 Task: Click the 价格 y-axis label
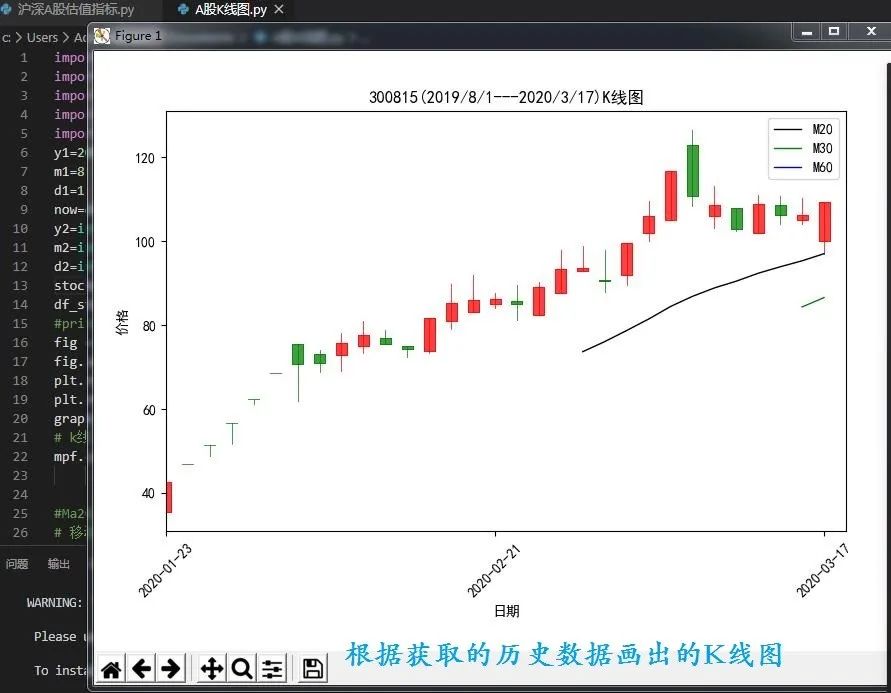click(122, 322)
